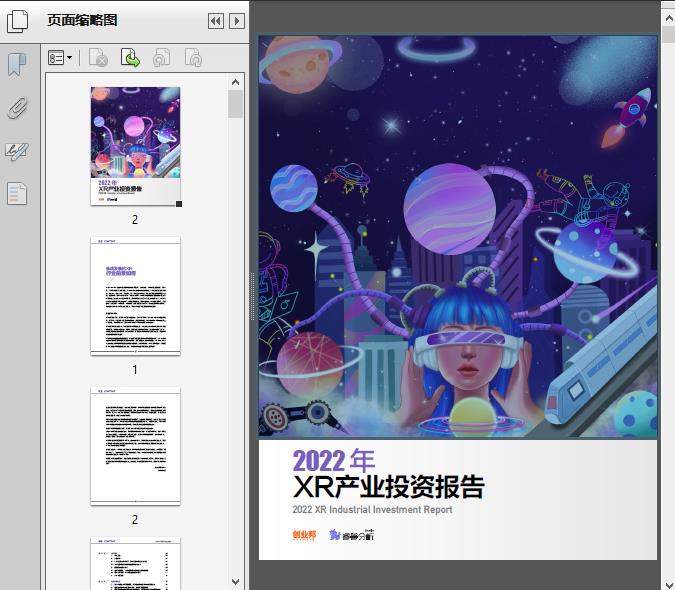This screenshot has height=590, width=675.
Task: Click the delete pages toolbar icon
Action: click(98, 57)
